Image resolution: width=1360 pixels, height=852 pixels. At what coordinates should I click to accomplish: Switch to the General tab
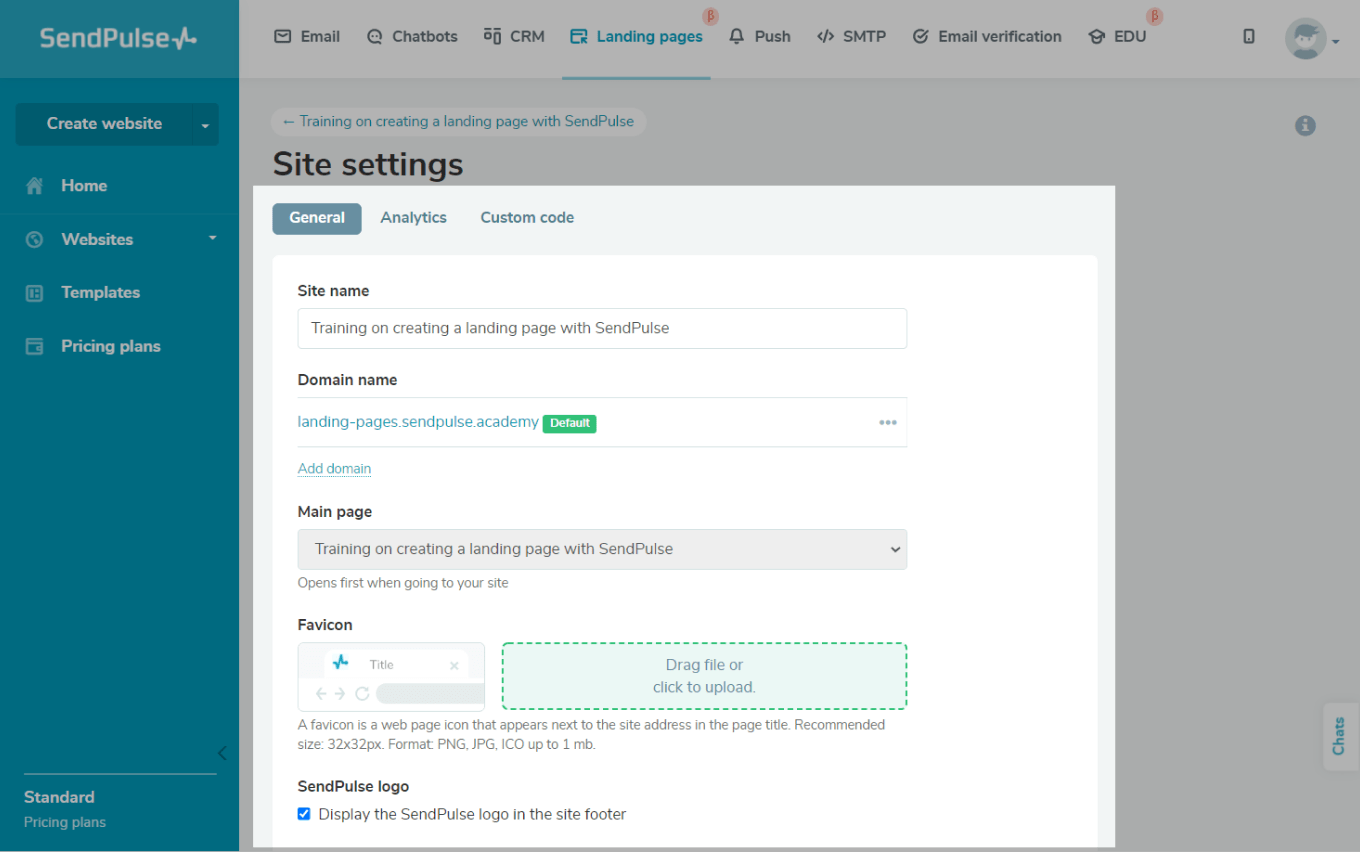click(317, 218)
